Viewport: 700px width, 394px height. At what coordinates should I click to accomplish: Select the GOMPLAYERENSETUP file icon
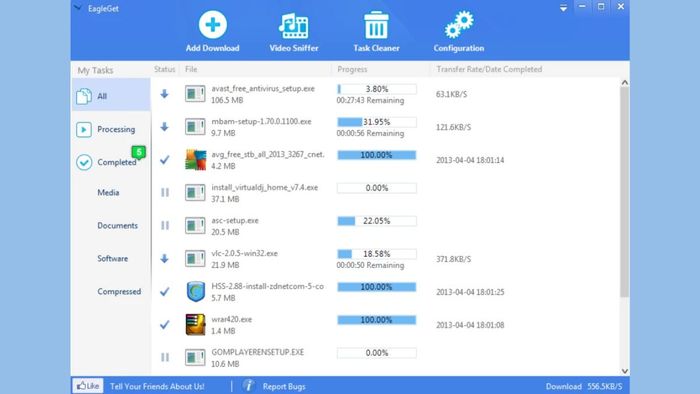[195, 357]
